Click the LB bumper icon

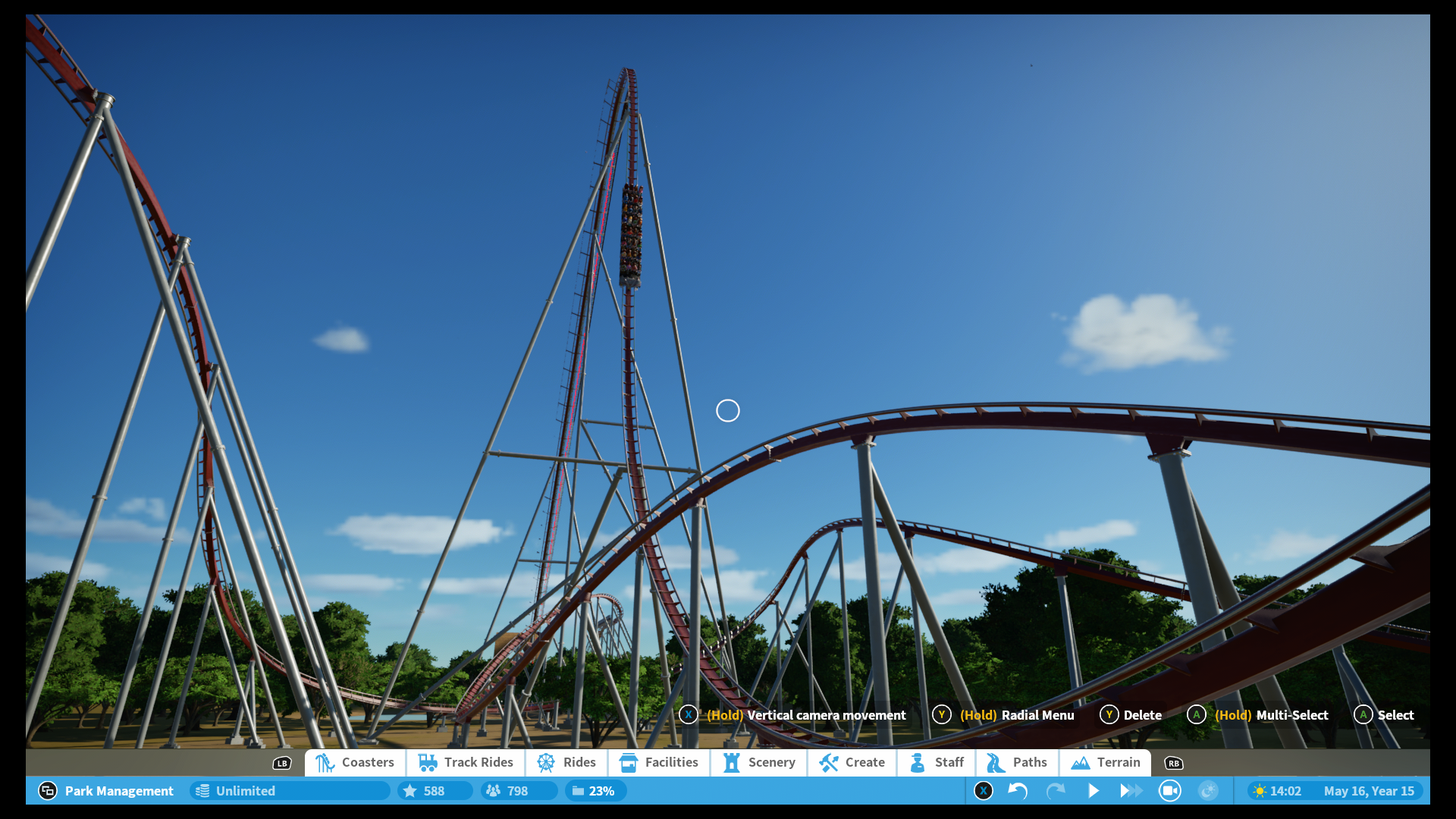click(282, 763)
